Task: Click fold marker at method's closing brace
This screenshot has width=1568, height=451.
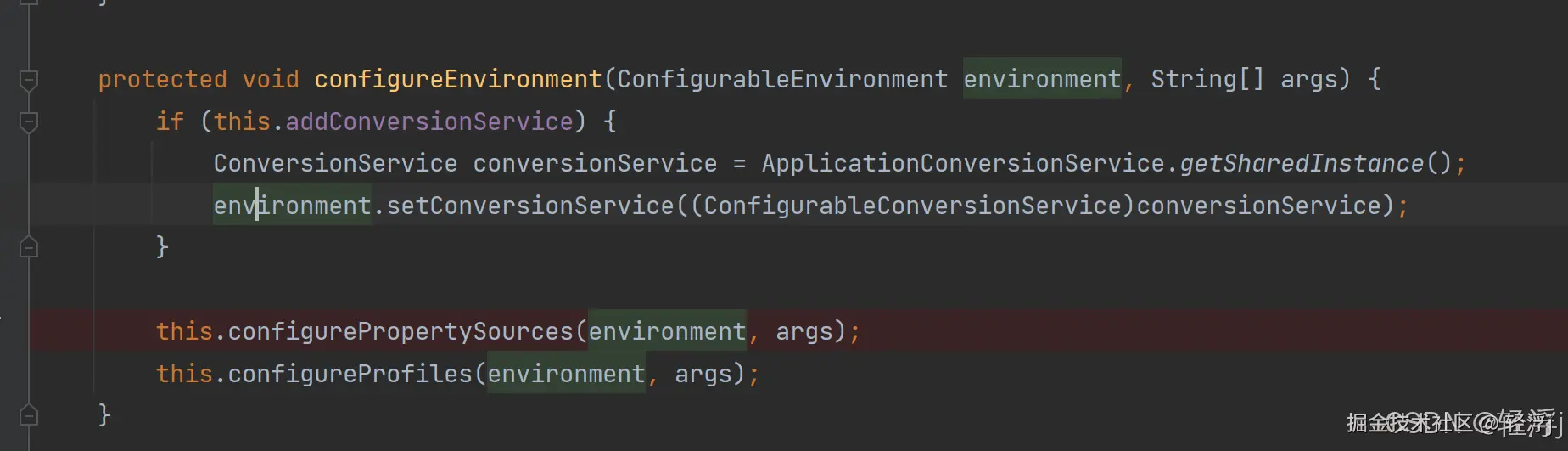Action: pyautogui.click(x=29, y=415)
